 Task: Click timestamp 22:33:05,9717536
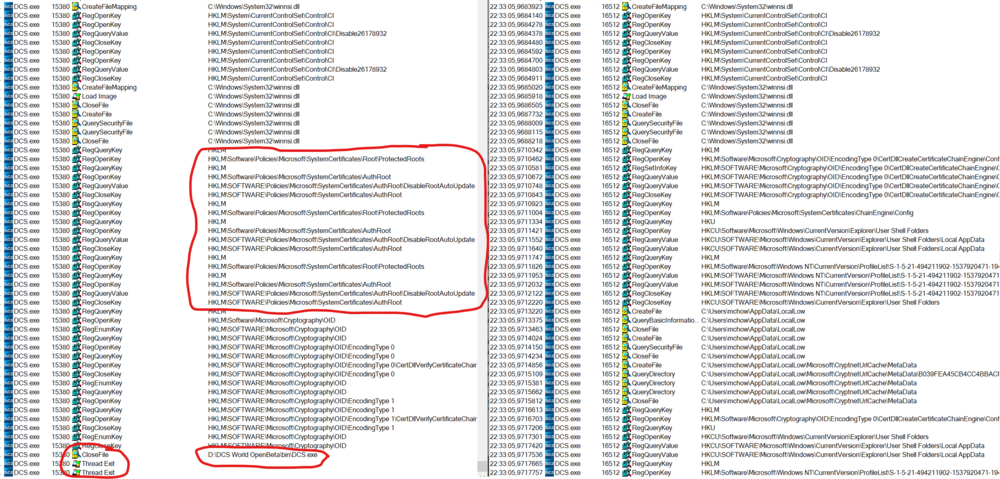[517, 455]
